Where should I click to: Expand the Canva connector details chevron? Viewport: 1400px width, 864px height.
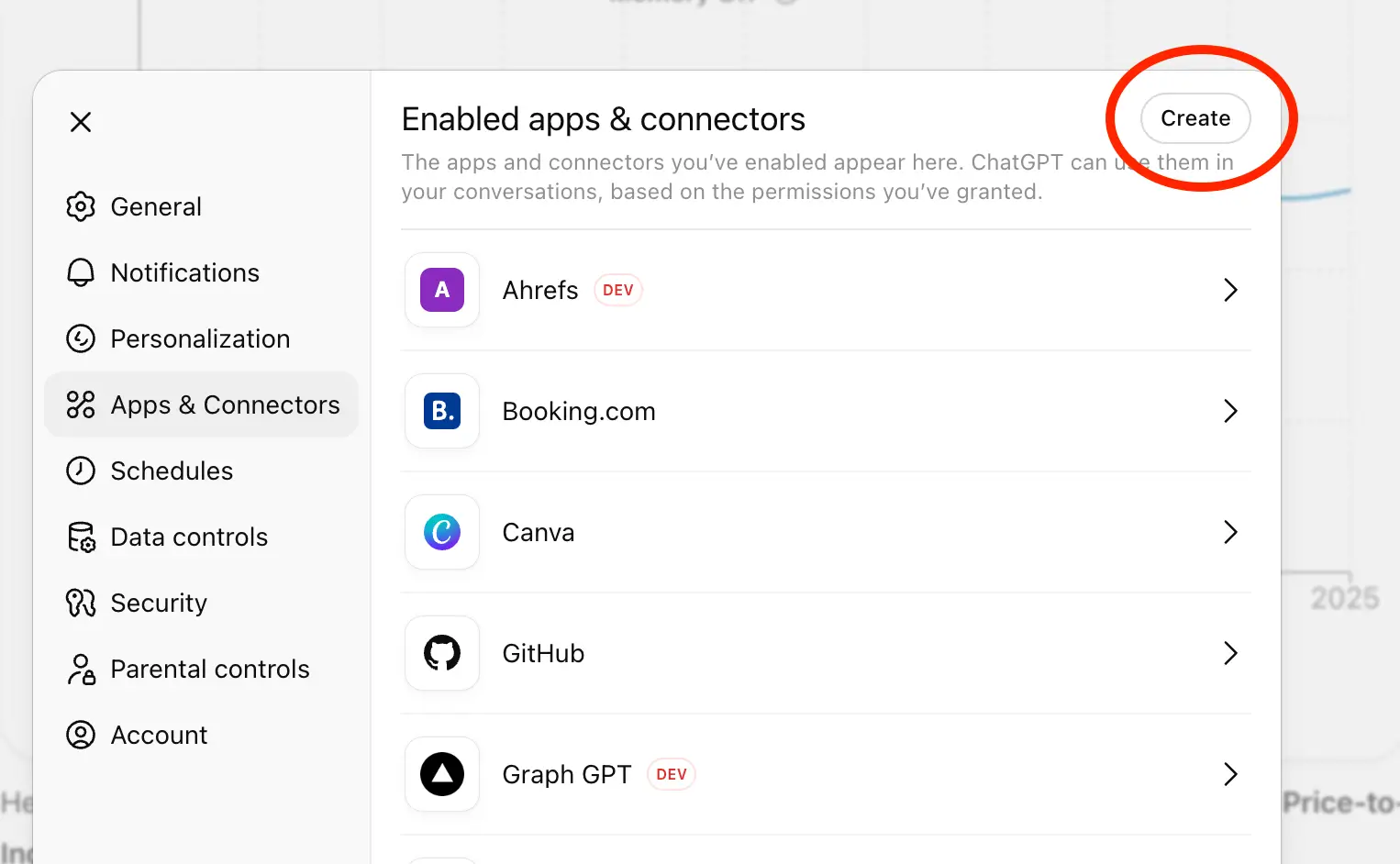(1231, 532)
